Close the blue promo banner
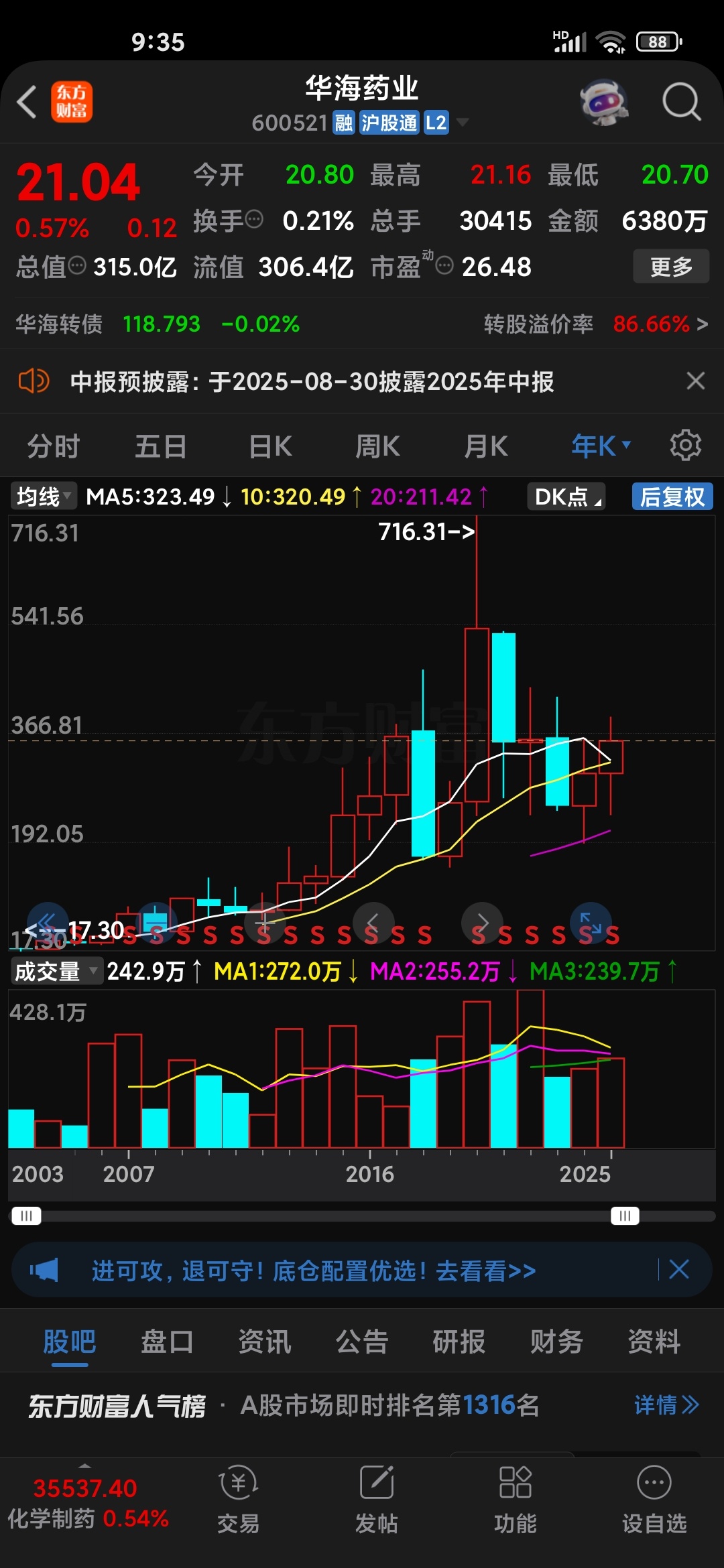The width and height of the screenshot is (724, 1568). coord(679,1269)
